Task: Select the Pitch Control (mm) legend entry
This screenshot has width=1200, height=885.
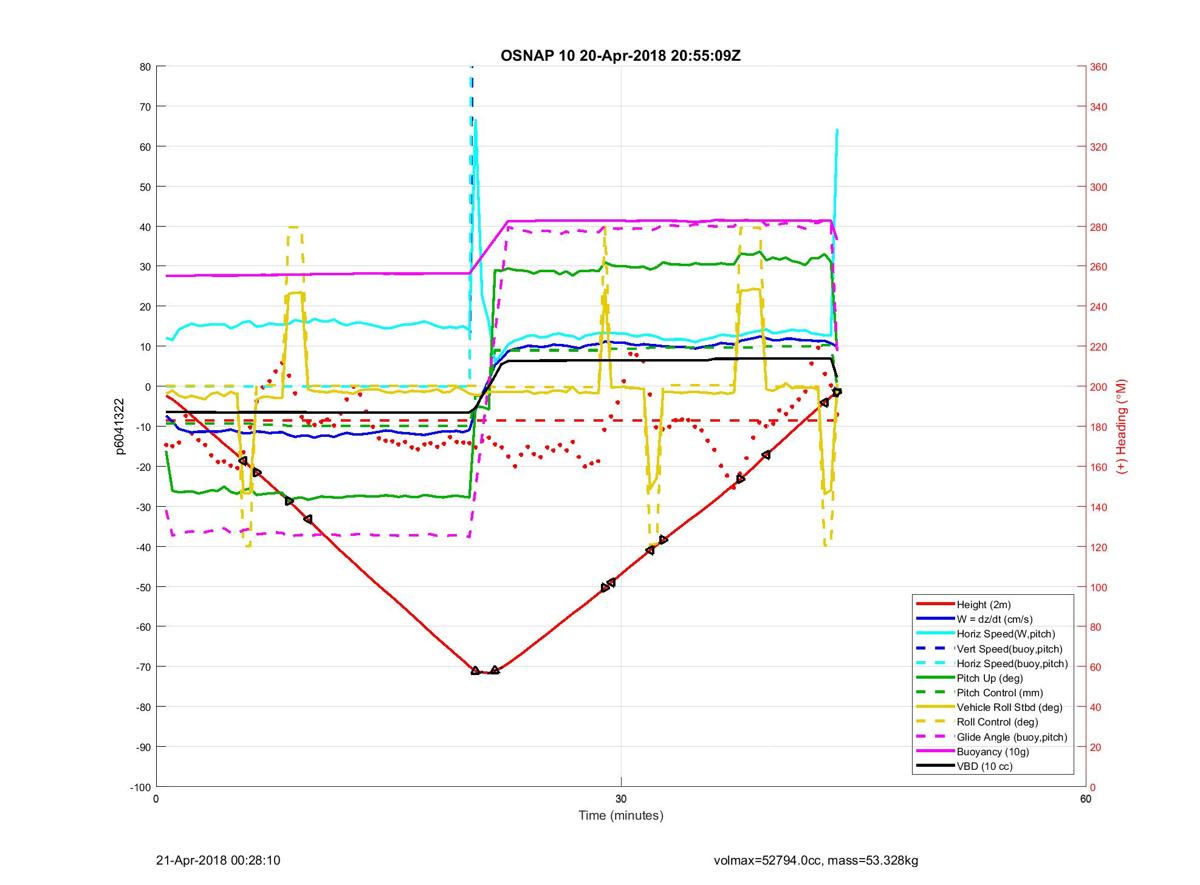Action: 1000,693
